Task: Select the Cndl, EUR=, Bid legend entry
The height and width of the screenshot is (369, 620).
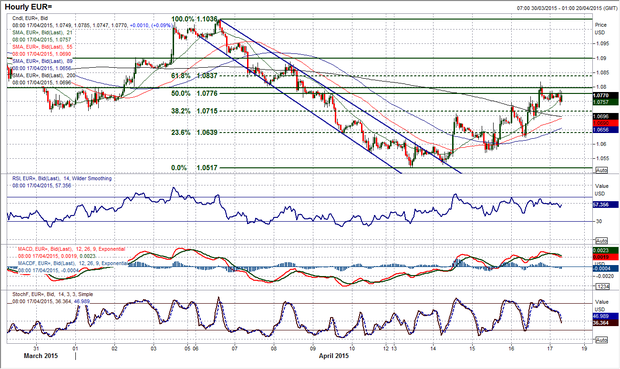Action: tap(30, 18)
